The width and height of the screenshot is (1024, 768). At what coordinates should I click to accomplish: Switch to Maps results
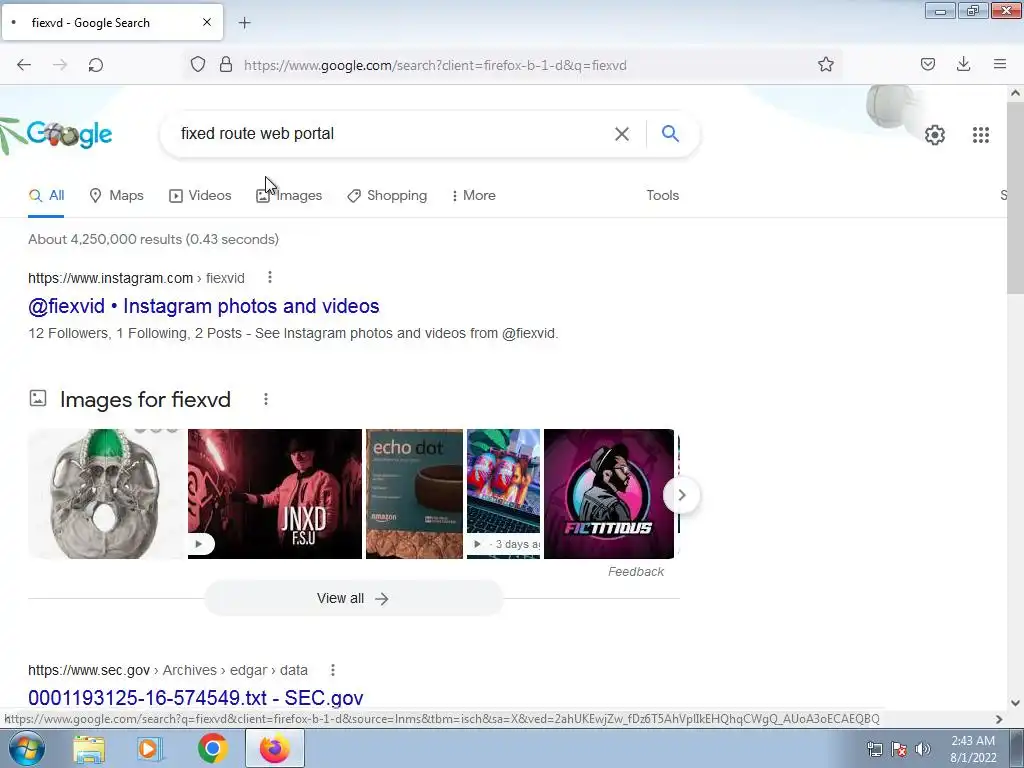coord(116,195)
